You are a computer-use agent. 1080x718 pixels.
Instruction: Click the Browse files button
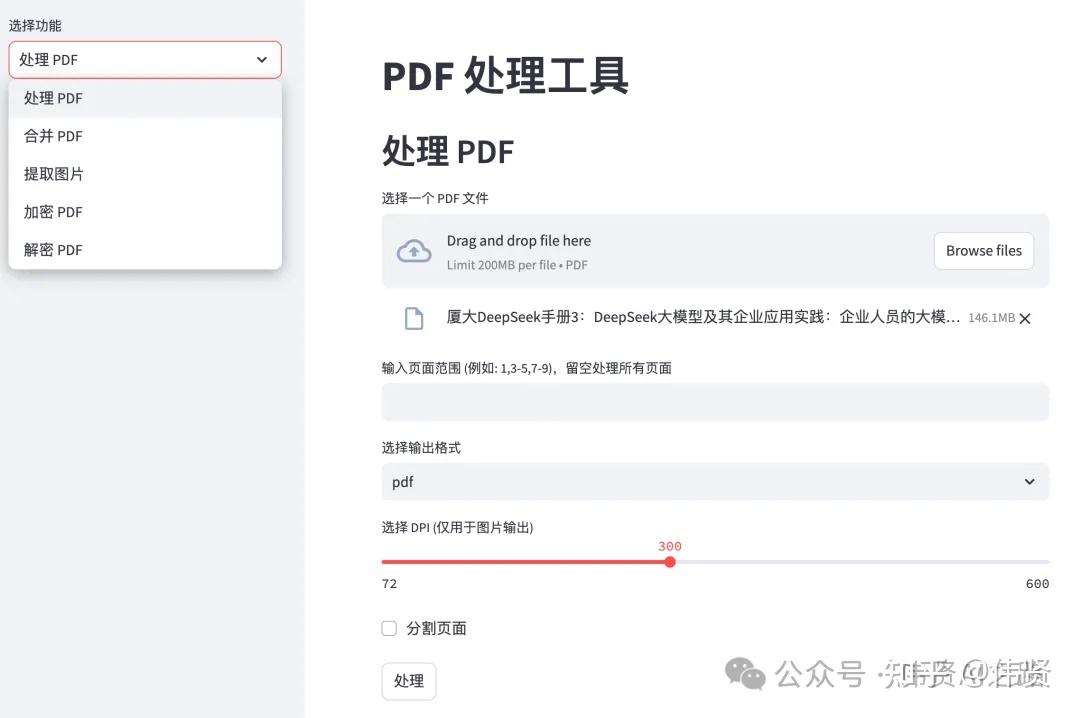click(x=983, y=250)
